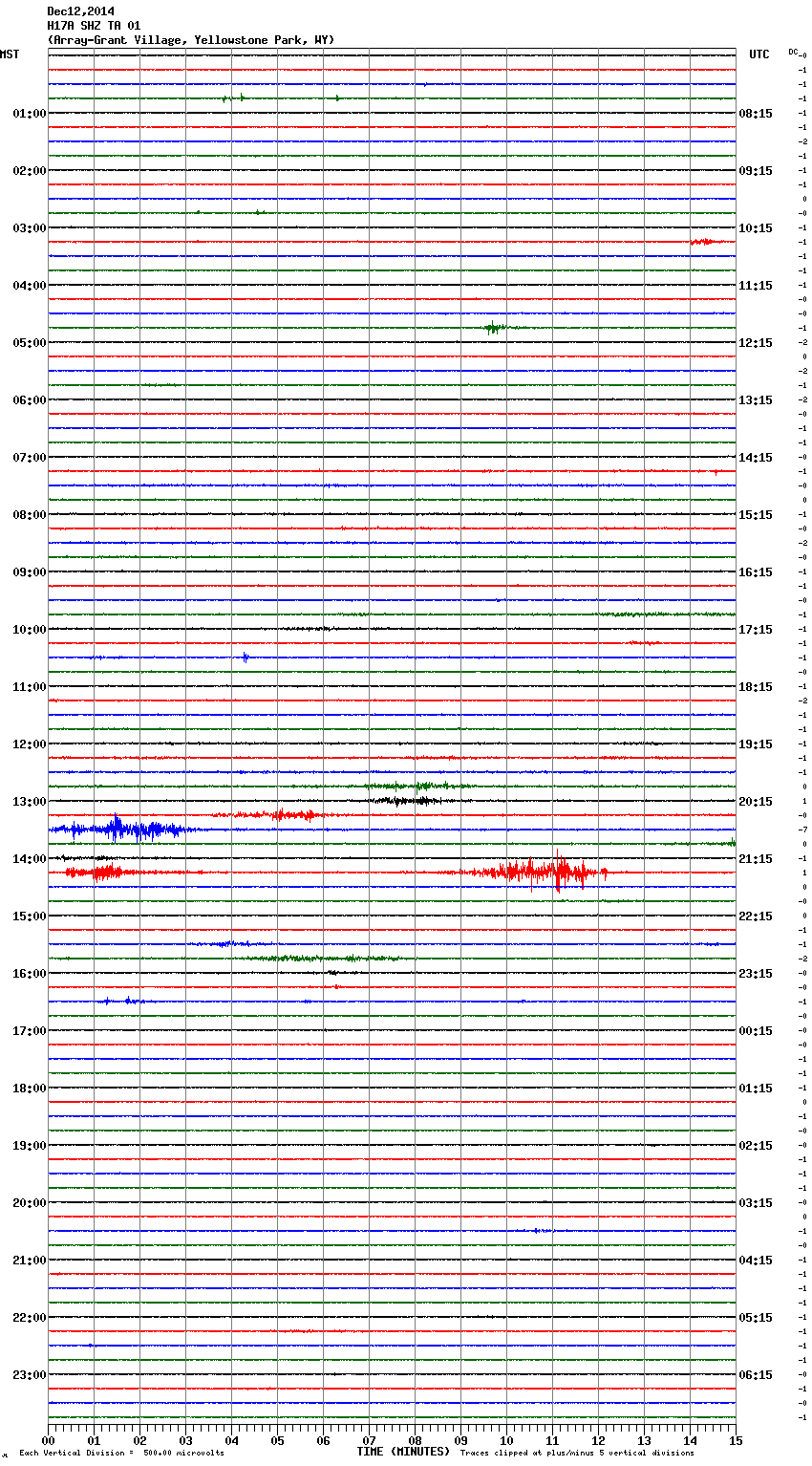The height and width of the screenshot is (1466, 812).
Task: Select the 13:00 MST time label
Action: tap(29, 802)
